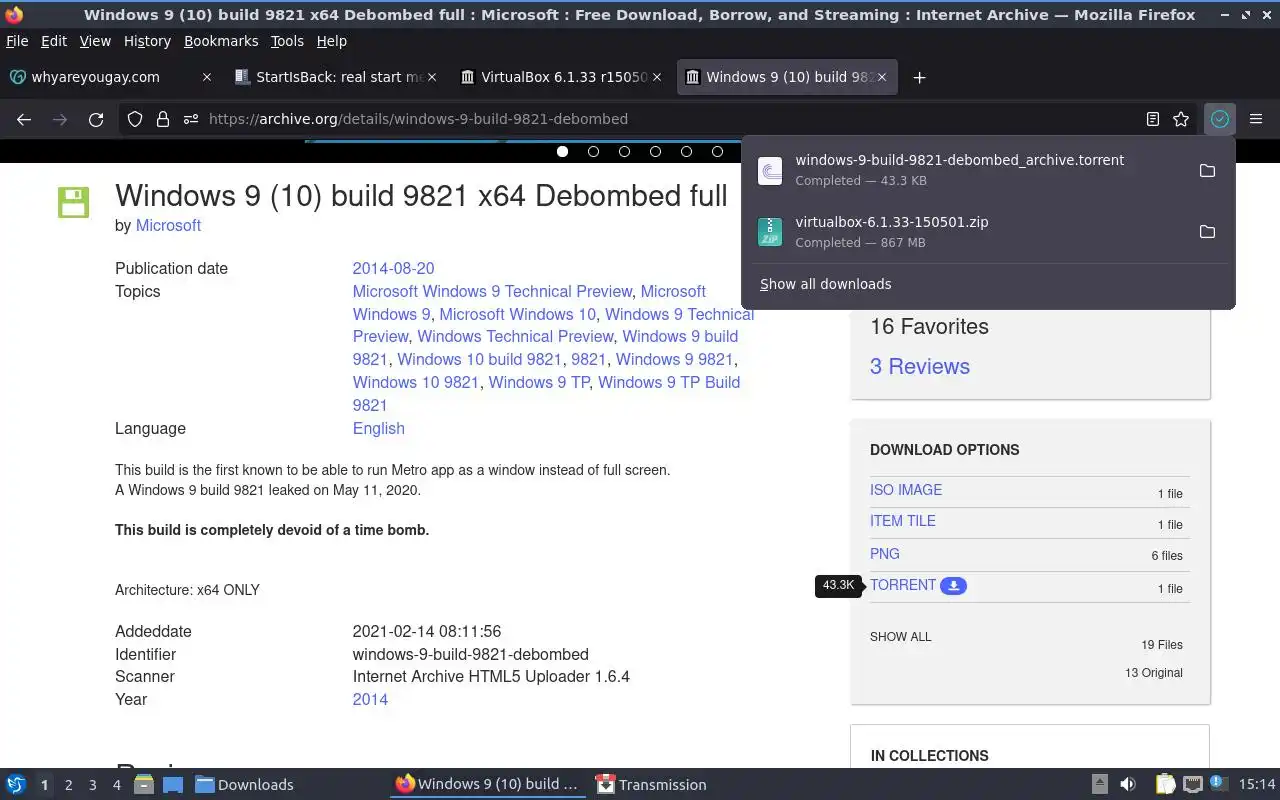Open the View menu

coord(95,41)
